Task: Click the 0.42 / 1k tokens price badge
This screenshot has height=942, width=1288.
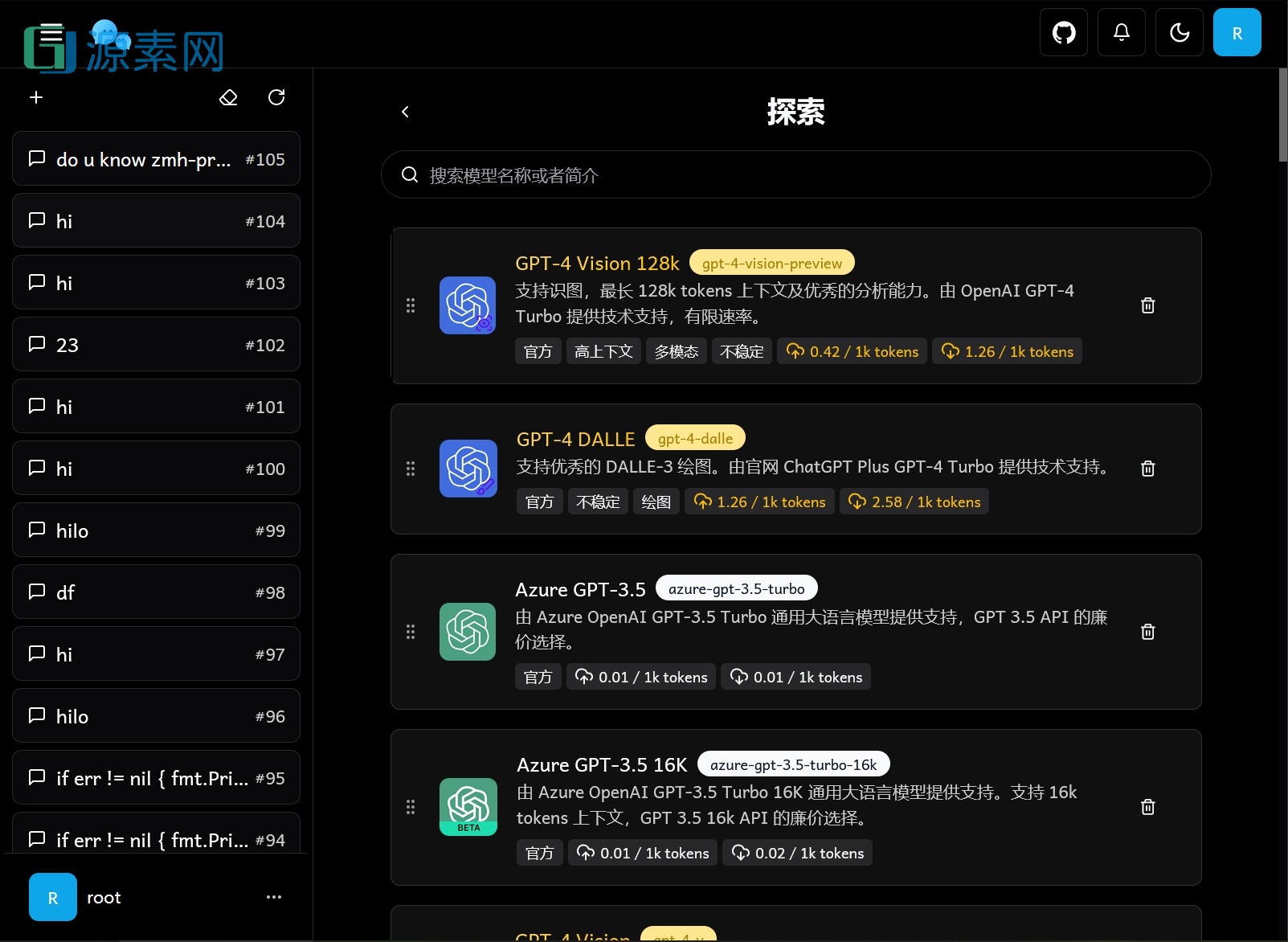Action: click(852, 351)
